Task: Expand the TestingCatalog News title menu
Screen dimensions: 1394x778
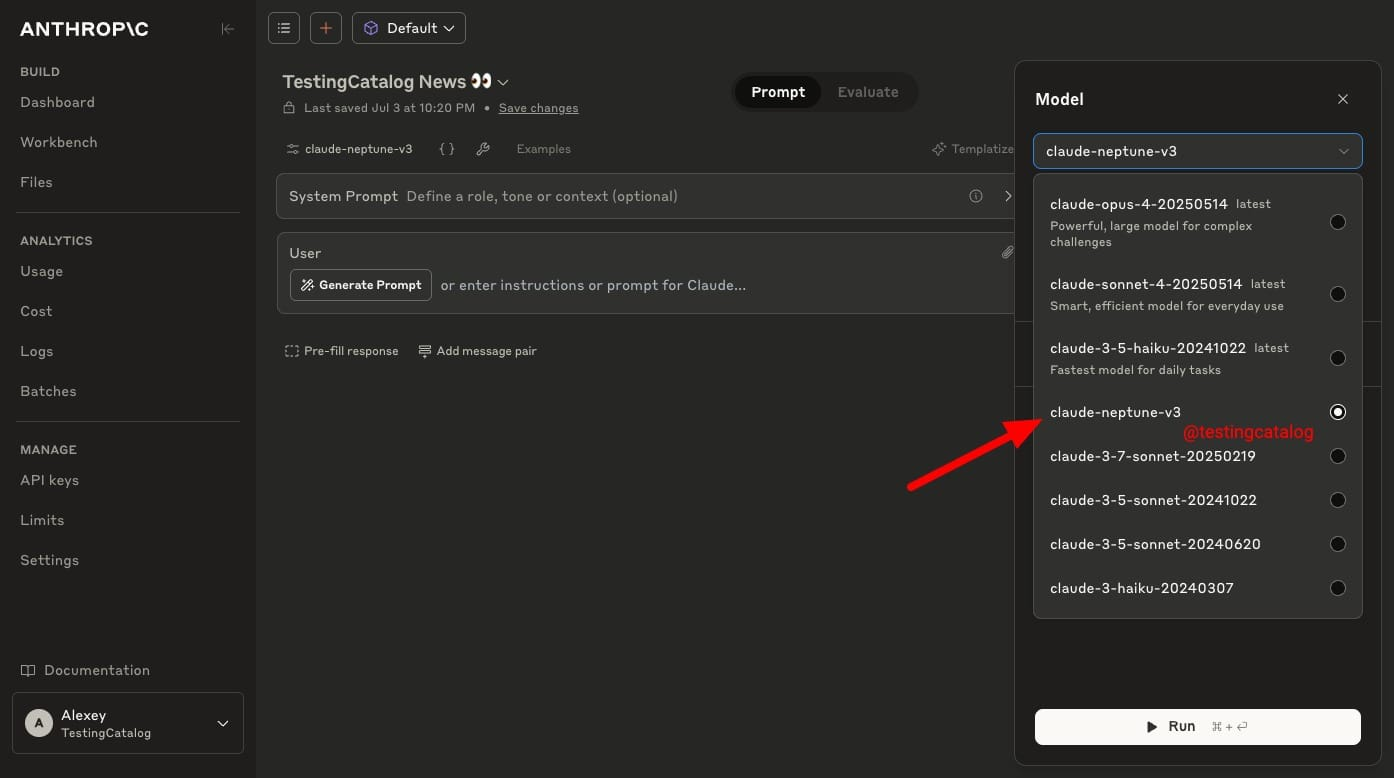Action: click(x=504, y=82)
